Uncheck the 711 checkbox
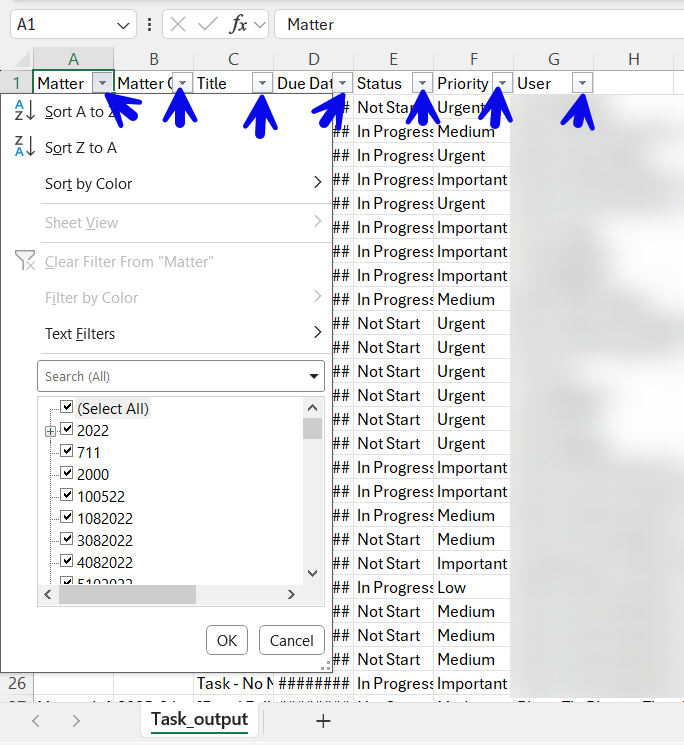 tap(67, 451)
